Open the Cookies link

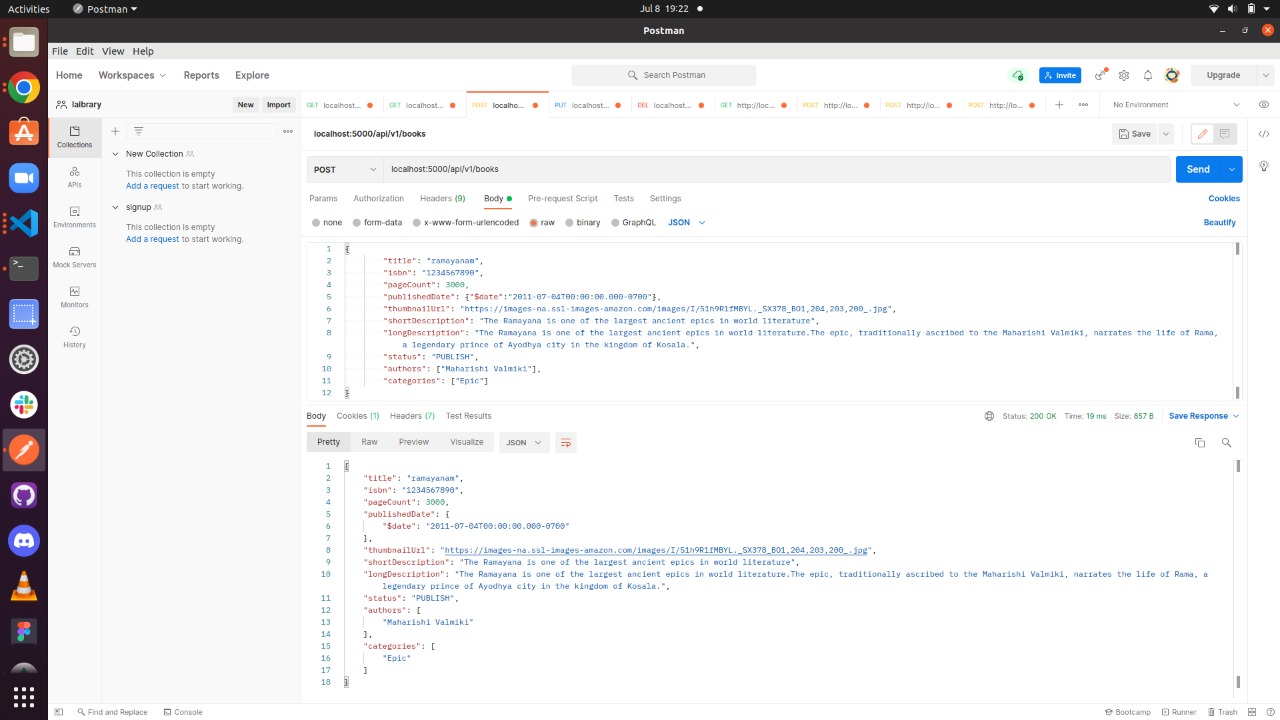1224,199
